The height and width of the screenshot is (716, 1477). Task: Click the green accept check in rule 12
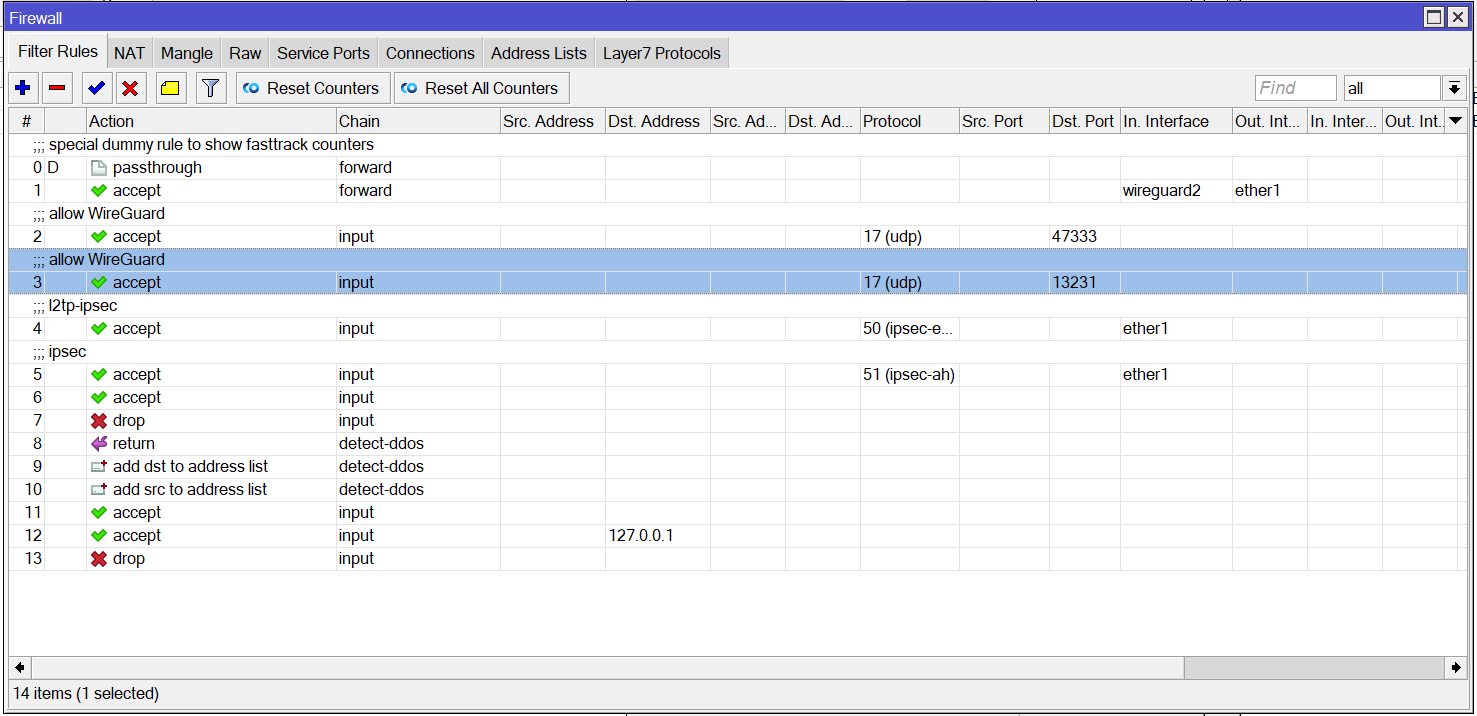(99, 536)
